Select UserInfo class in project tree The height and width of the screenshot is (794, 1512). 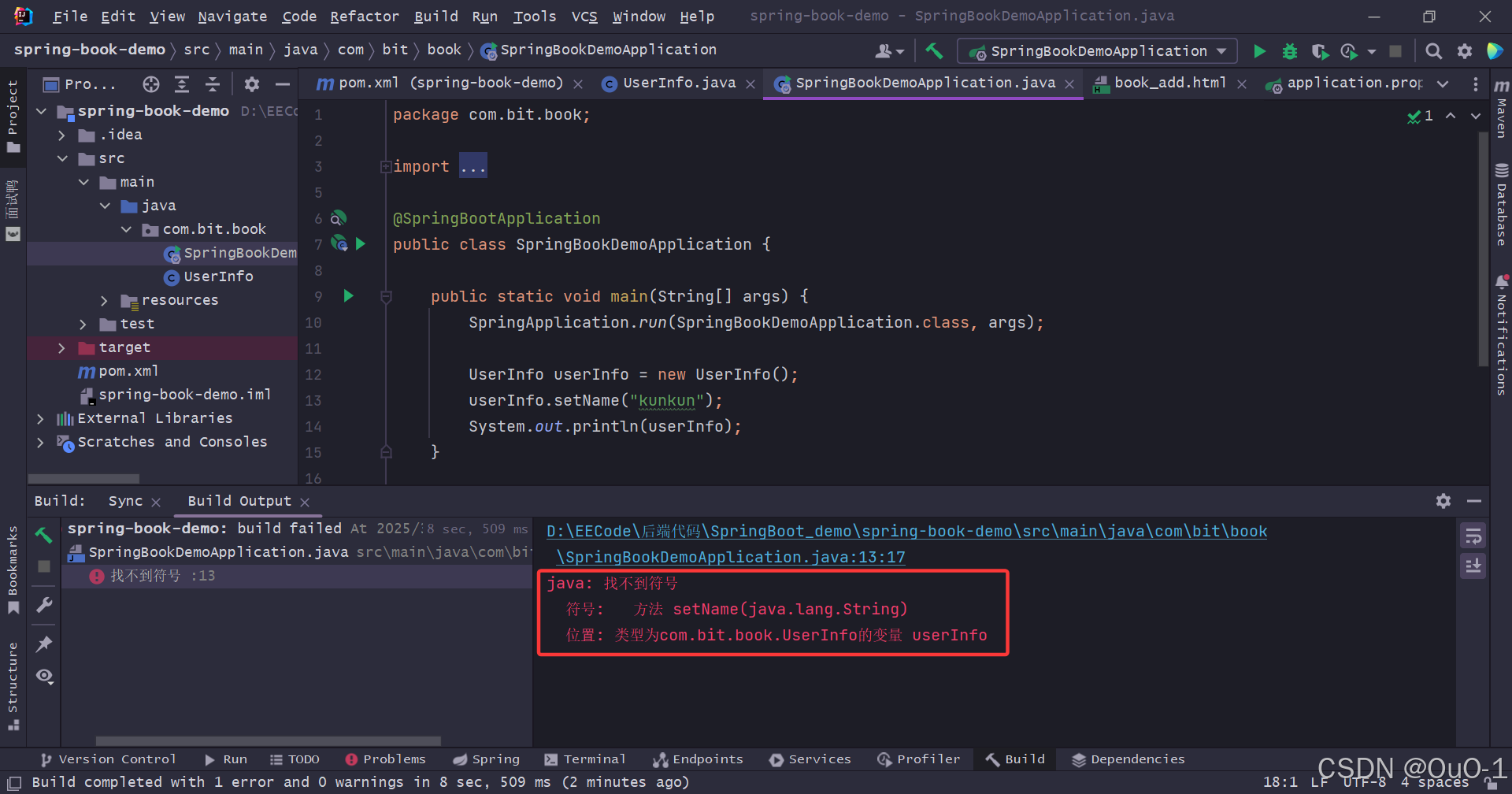coord(218,277)
